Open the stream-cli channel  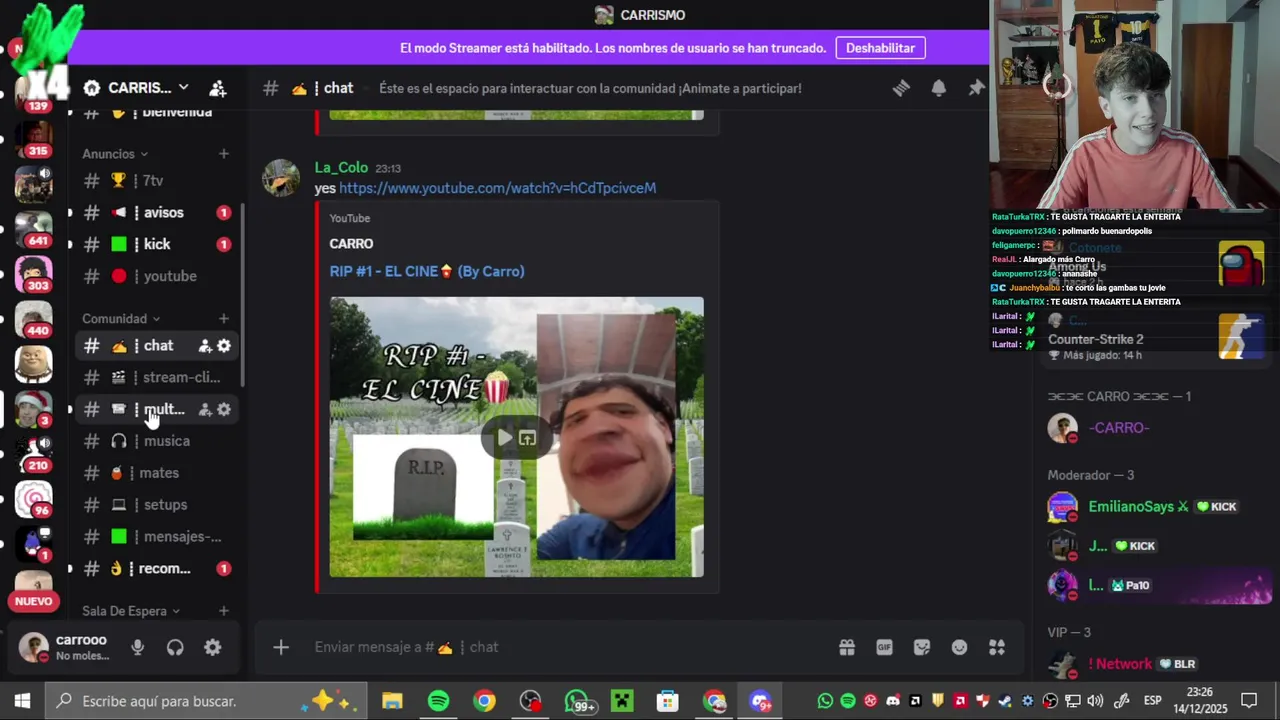[157, 377]
